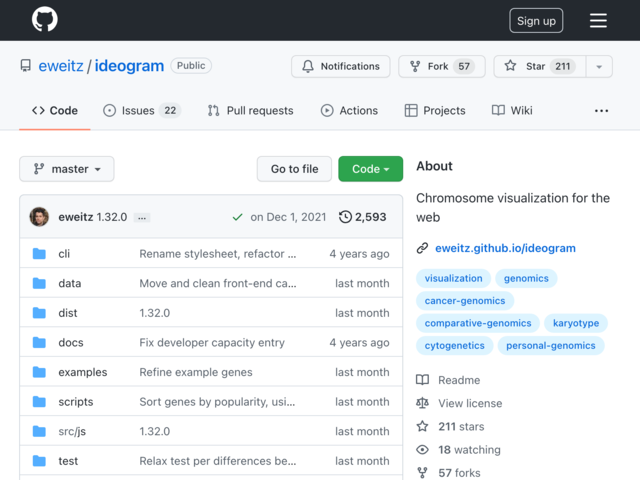Screen dimensions: 640x480
Task: Open the examples folder
Action: pos(82,372)
